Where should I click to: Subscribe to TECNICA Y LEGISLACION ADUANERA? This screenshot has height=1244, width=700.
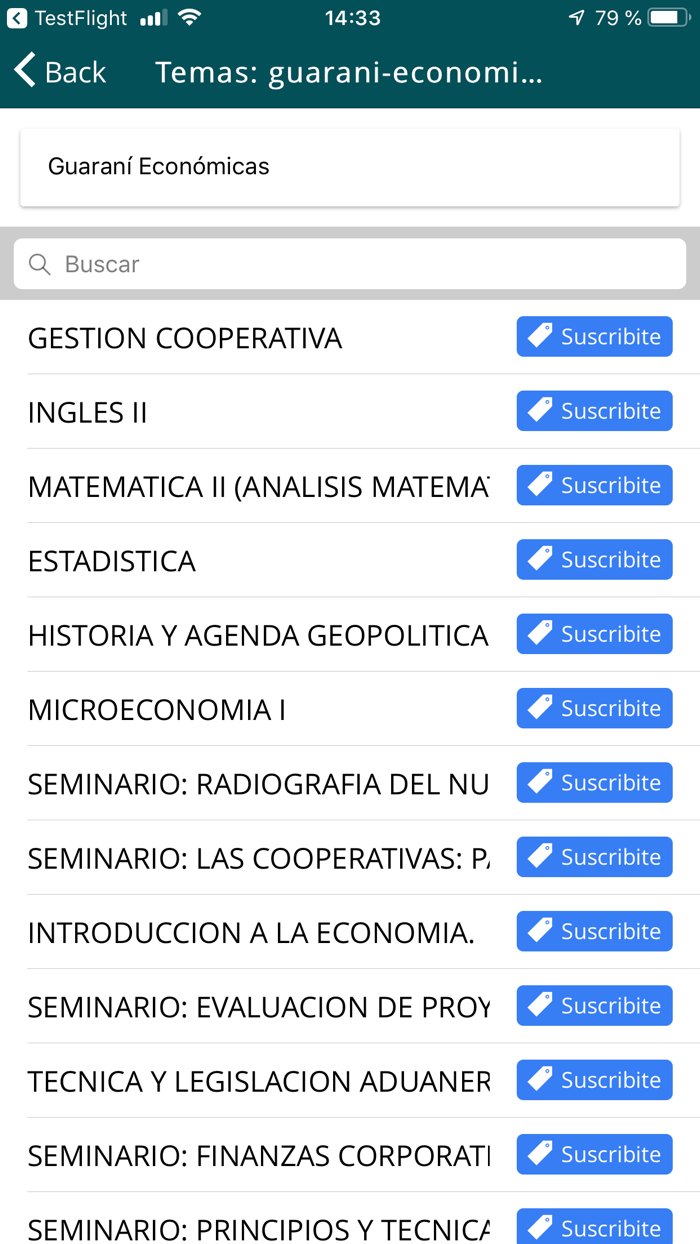coord(594,1080)
